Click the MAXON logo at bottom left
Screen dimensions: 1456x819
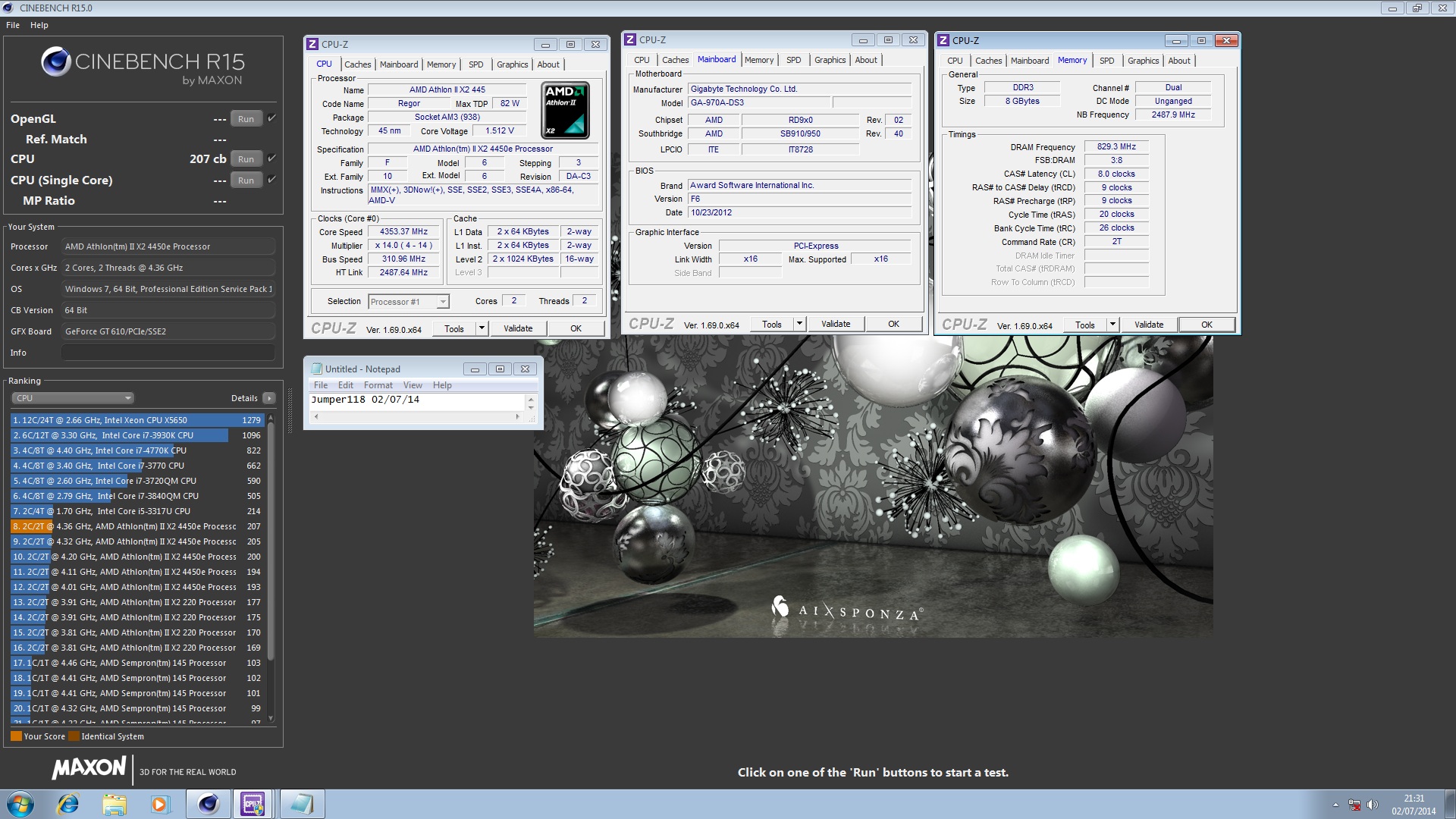[89, 769]
